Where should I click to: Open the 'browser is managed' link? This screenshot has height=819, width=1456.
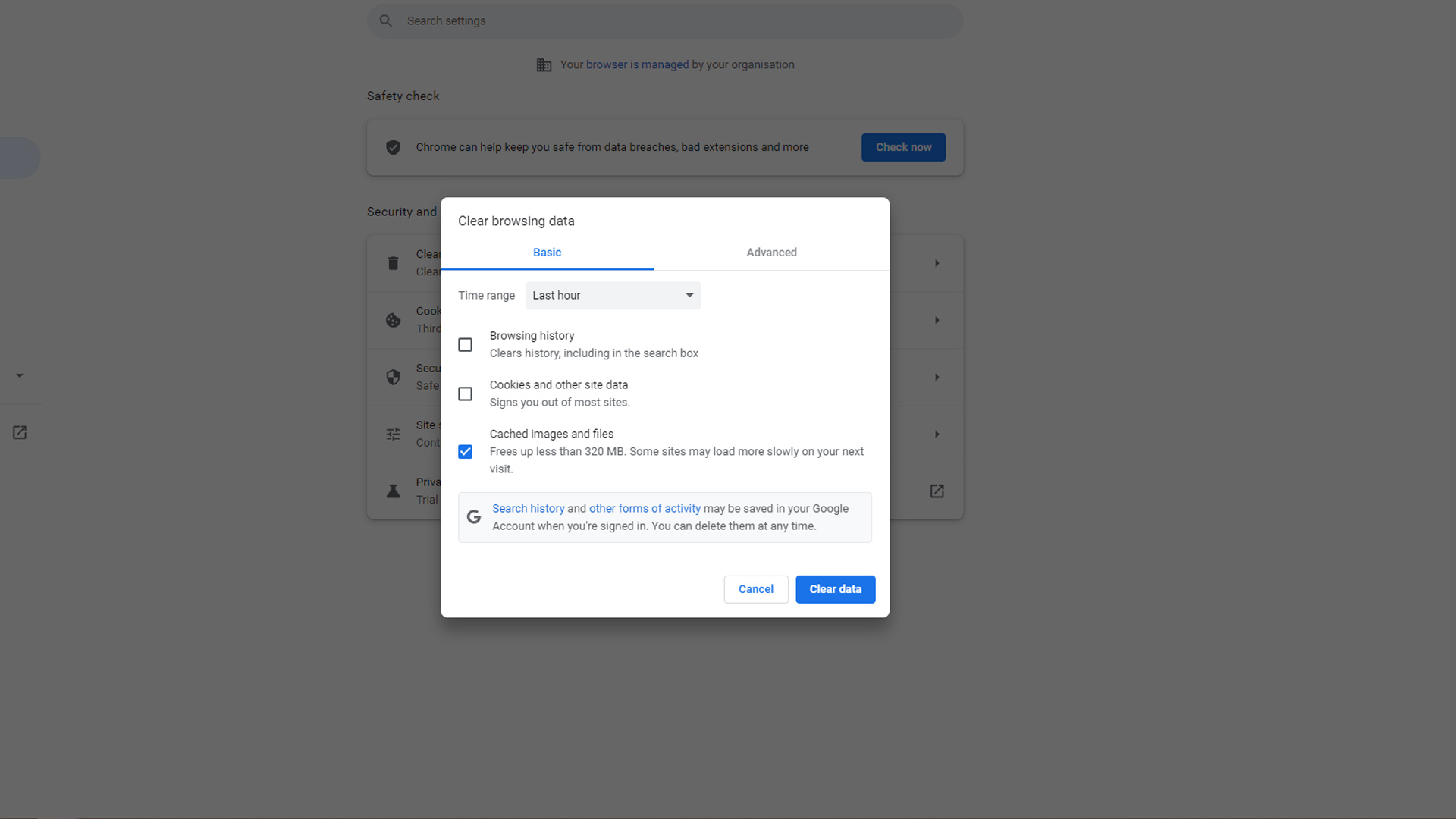[x=637, y=64]
